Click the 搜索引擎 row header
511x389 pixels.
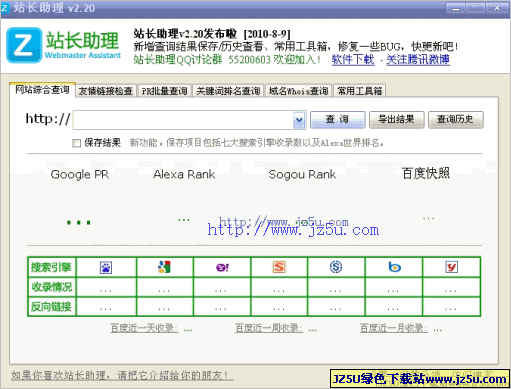tap(52, 267)
